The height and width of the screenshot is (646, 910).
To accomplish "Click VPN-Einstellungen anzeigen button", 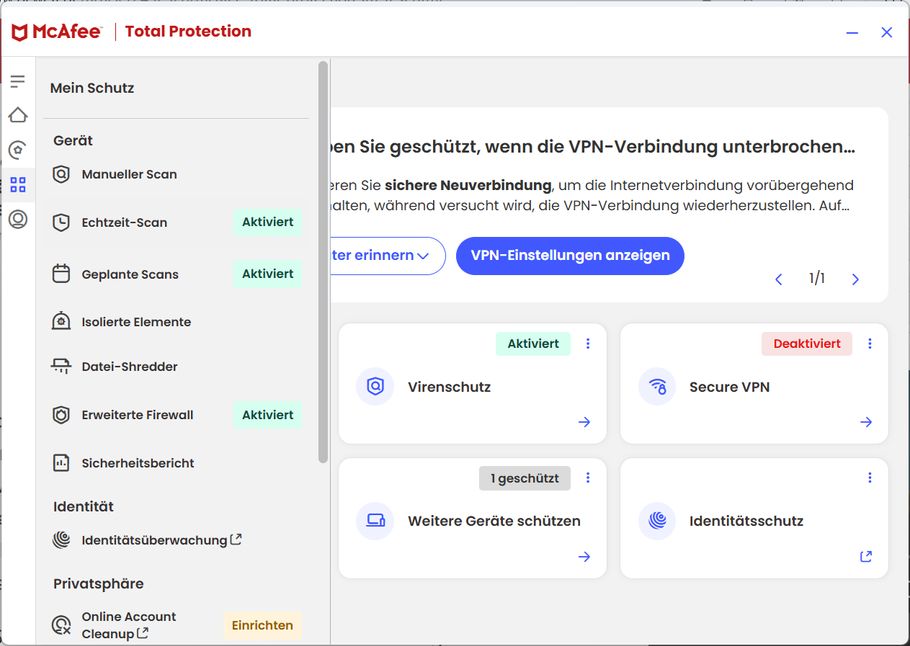I will (x=570, y=256).
